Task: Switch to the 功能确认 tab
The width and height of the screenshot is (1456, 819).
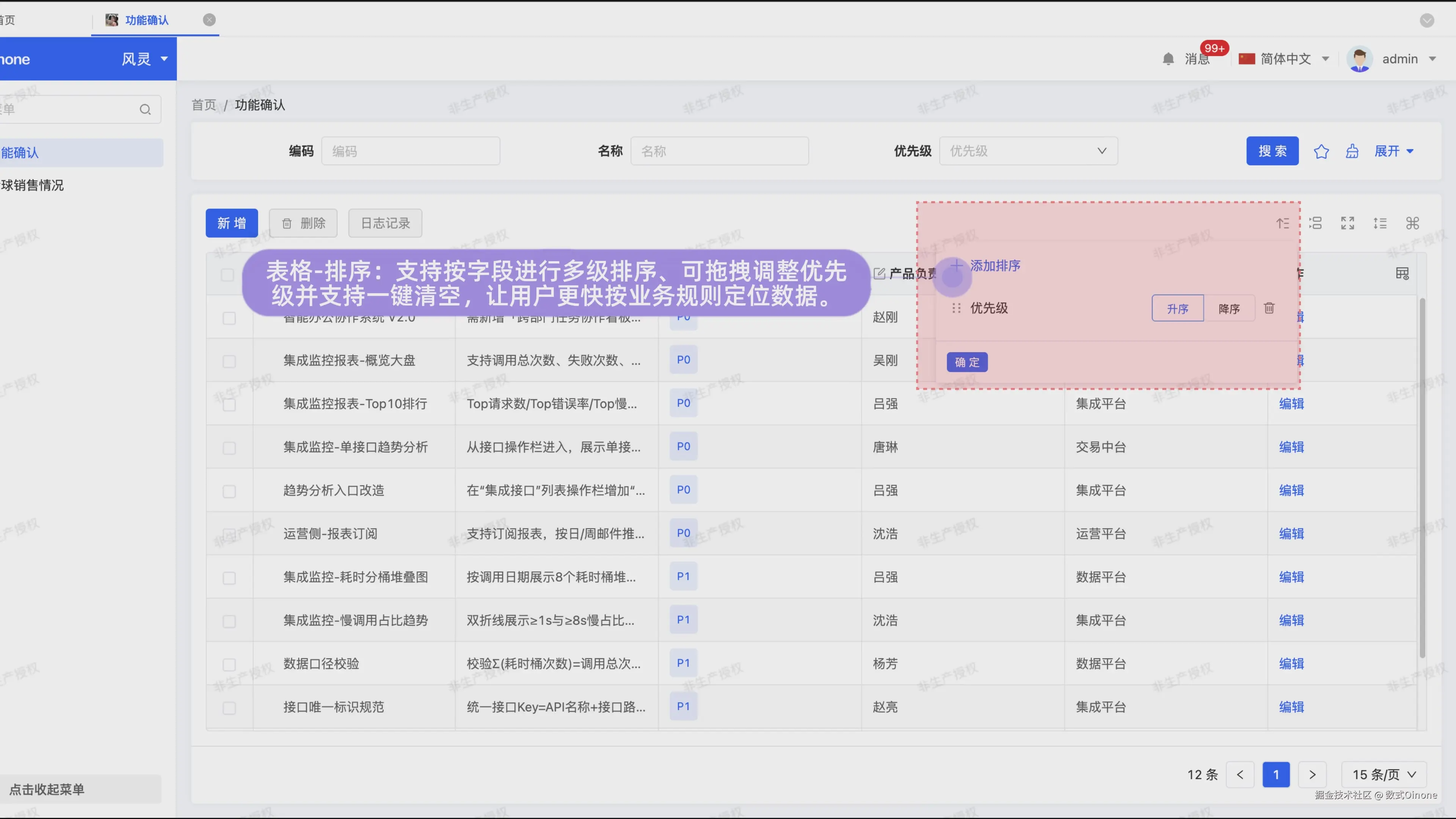Action: point(146,20)
